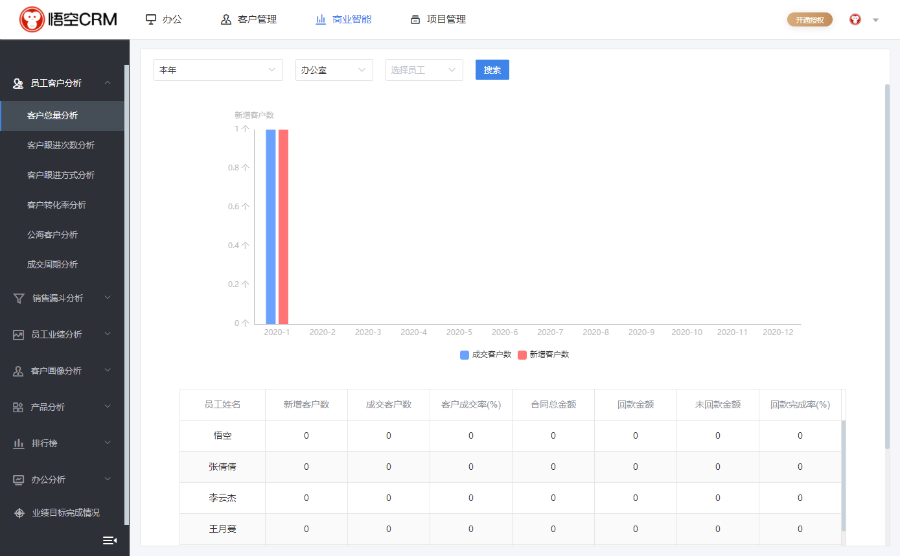Viewport: 900px width, 556px height.
Task: Click the people icon beside 客户画像分析
Action: click(x=18, y=371)
